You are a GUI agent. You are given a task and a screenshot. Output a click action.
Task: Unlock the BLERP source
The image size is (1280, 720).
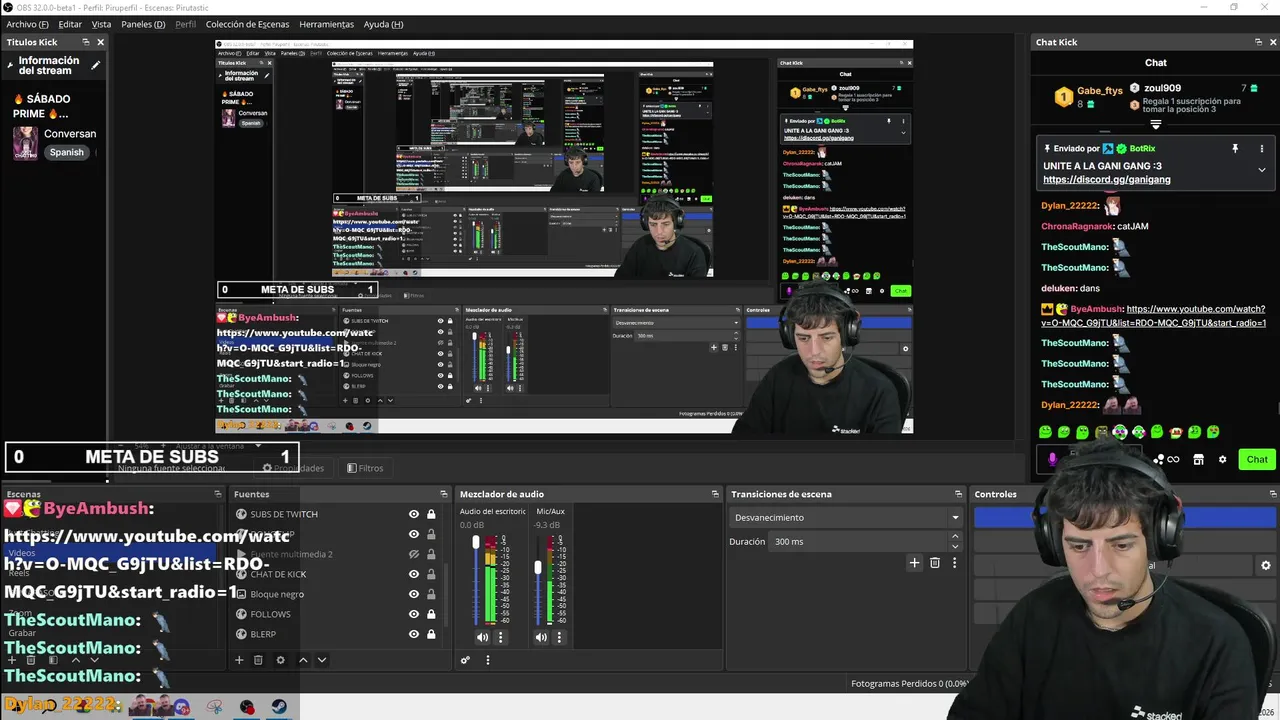[431, 634]
